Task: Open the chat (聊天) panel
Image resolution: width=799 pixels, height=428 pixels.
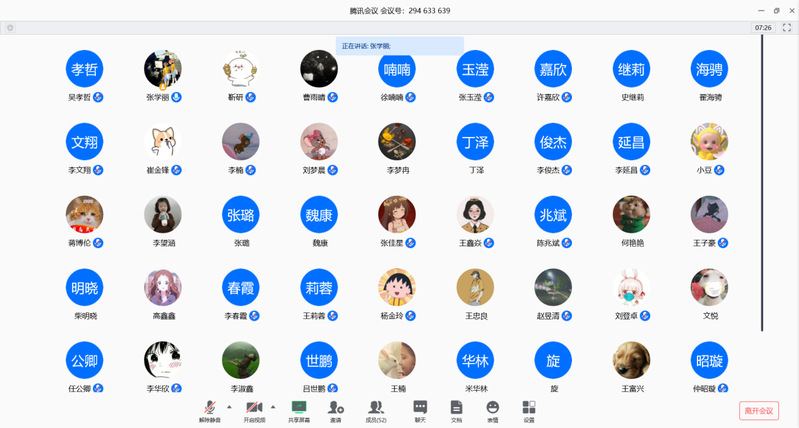Action: (x=420, y=407)
